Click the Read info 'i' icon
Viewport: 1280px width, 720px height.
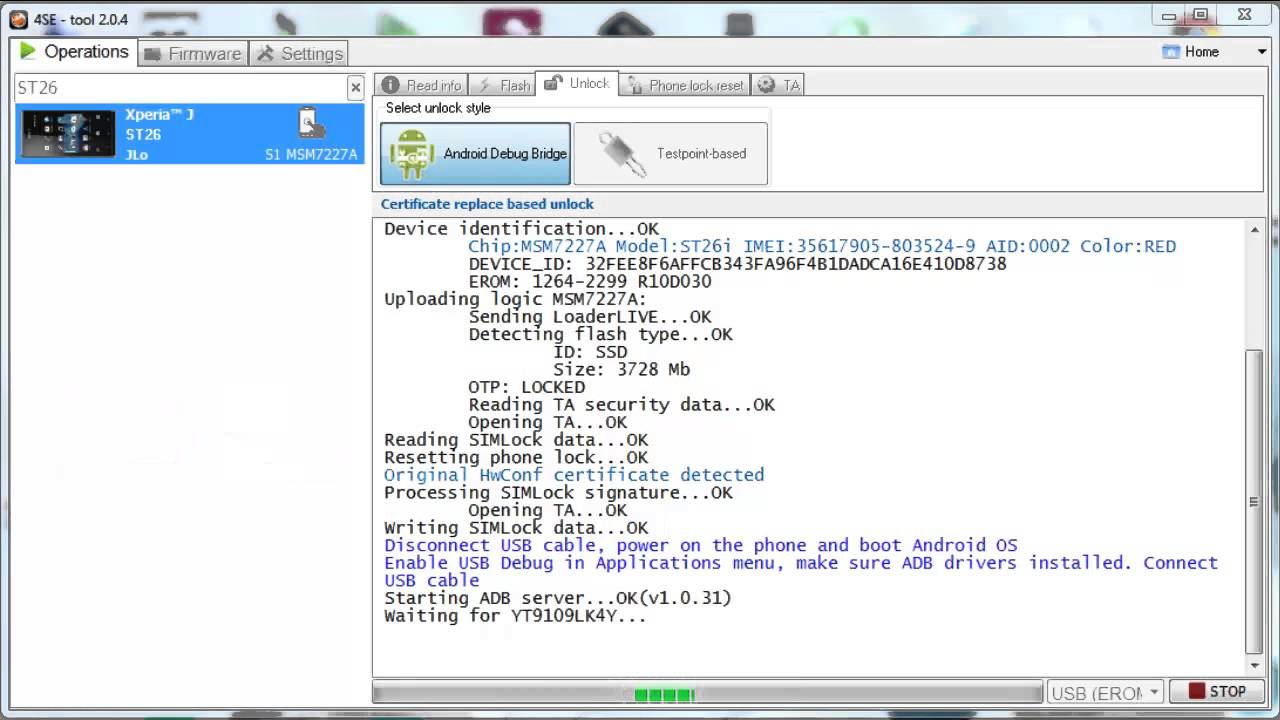[x=390, y=85]
